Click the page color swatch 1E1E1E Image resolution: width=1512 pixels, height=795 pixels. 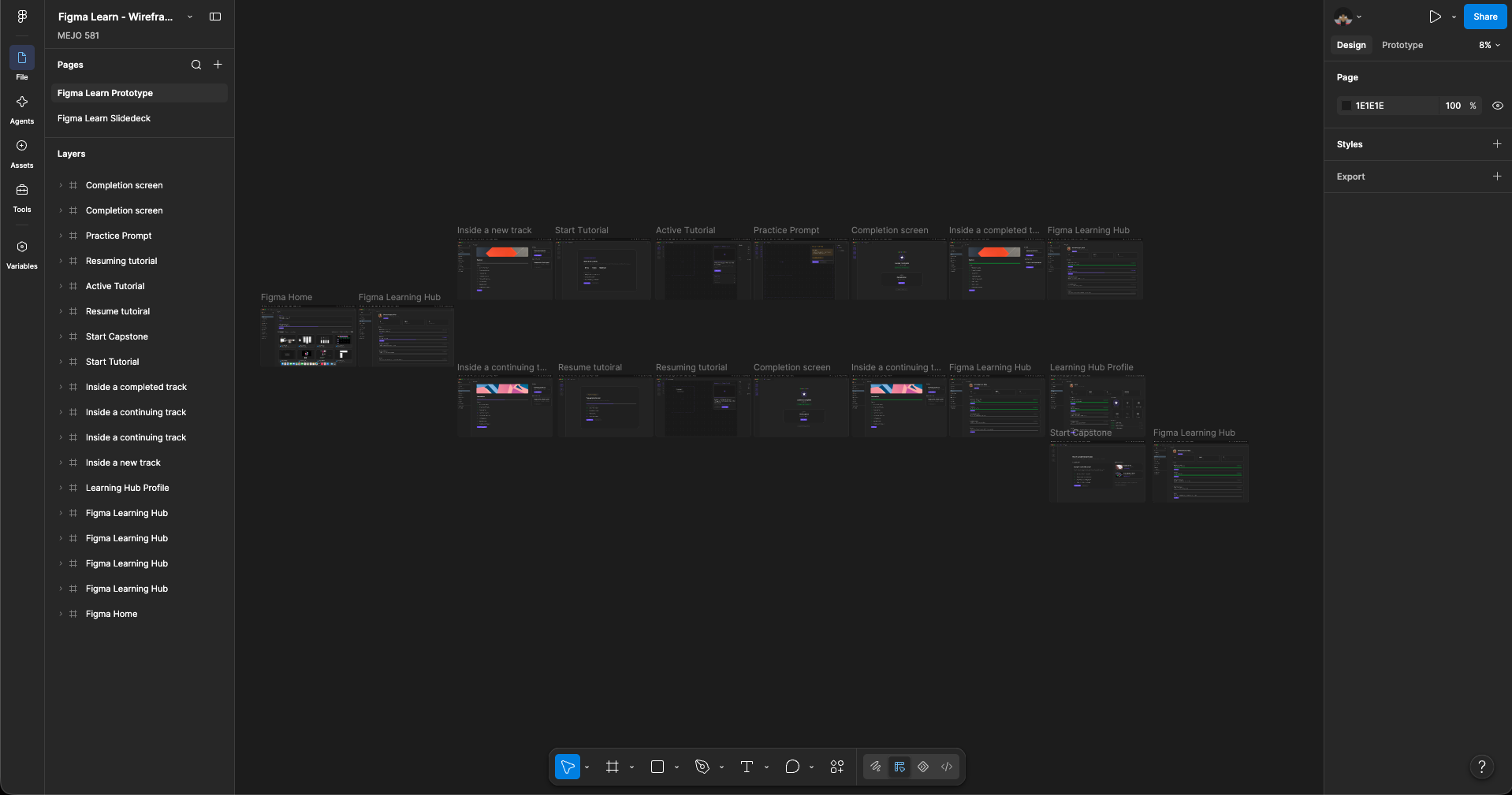pyautogui.click(x=1346, y=106)
